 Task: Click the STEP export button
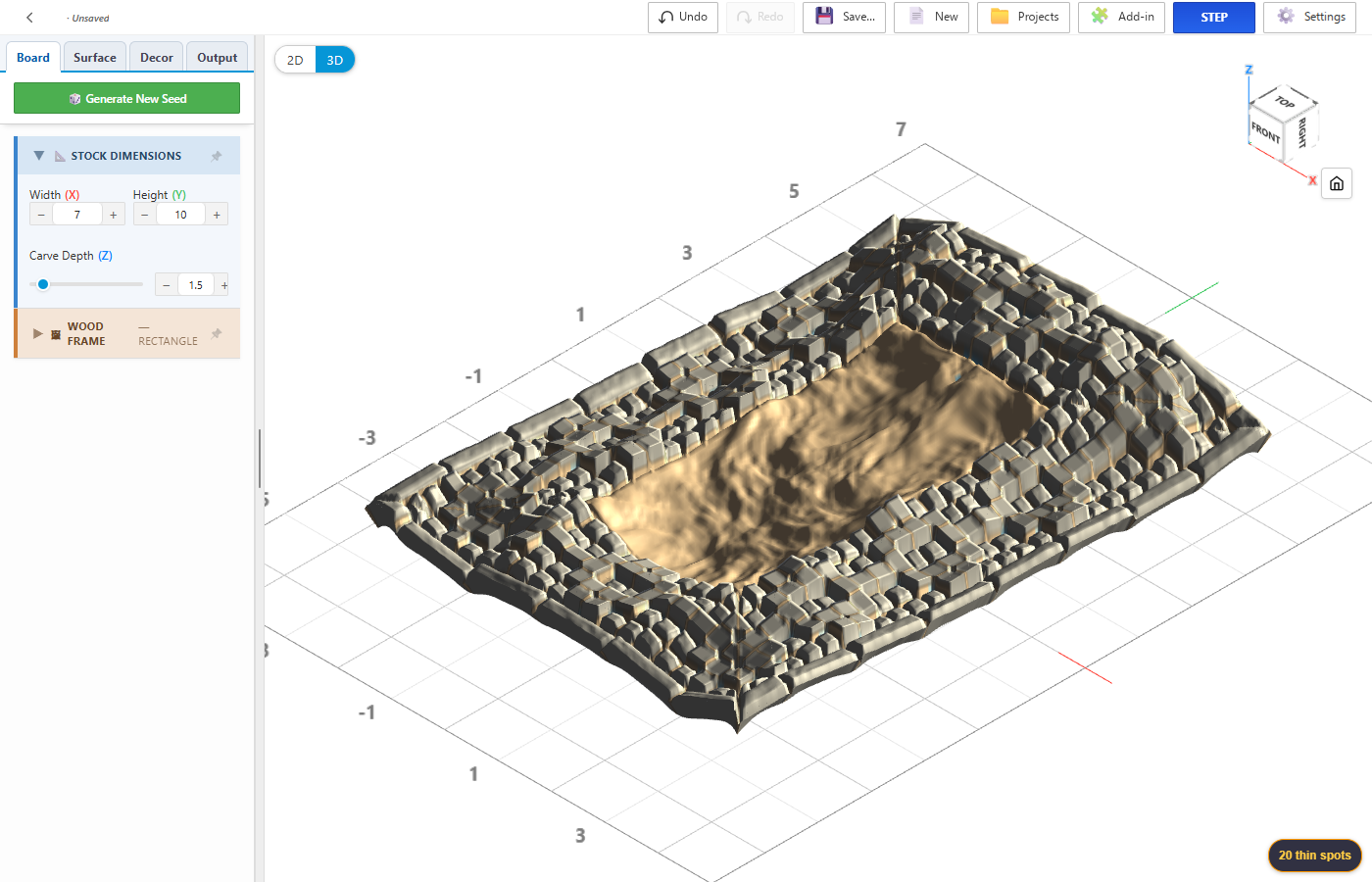pyautogui.click(x=1214, y=18)
